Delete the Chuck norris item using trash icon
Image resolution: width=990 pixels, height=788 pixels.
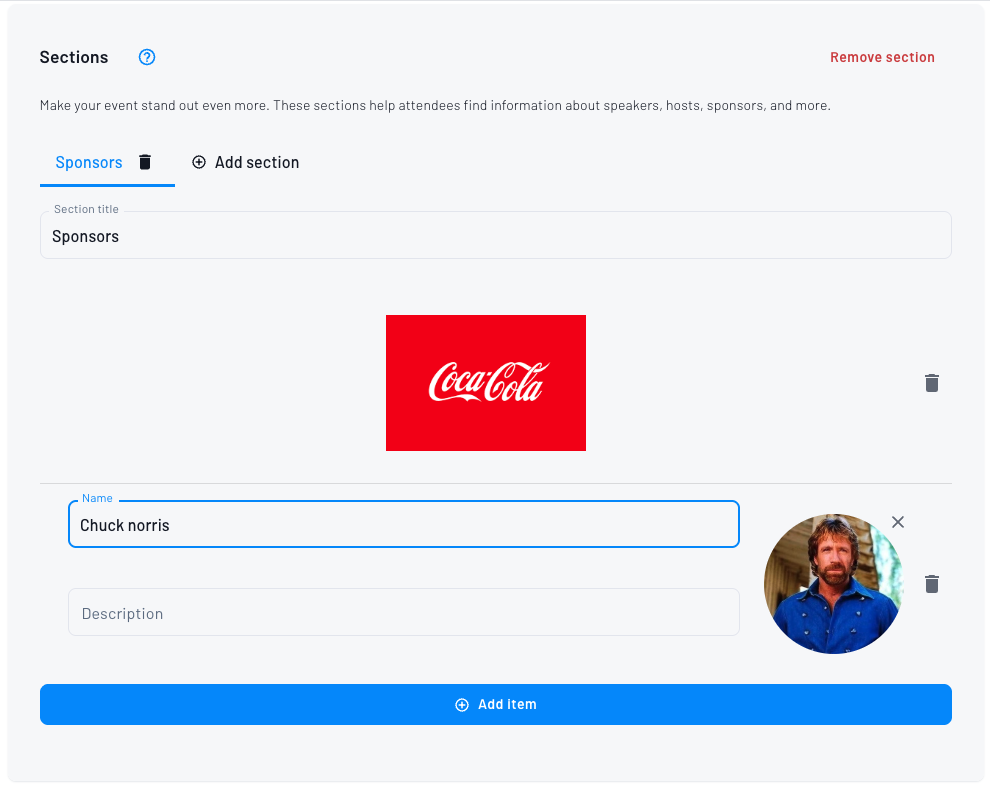point(932,584)
